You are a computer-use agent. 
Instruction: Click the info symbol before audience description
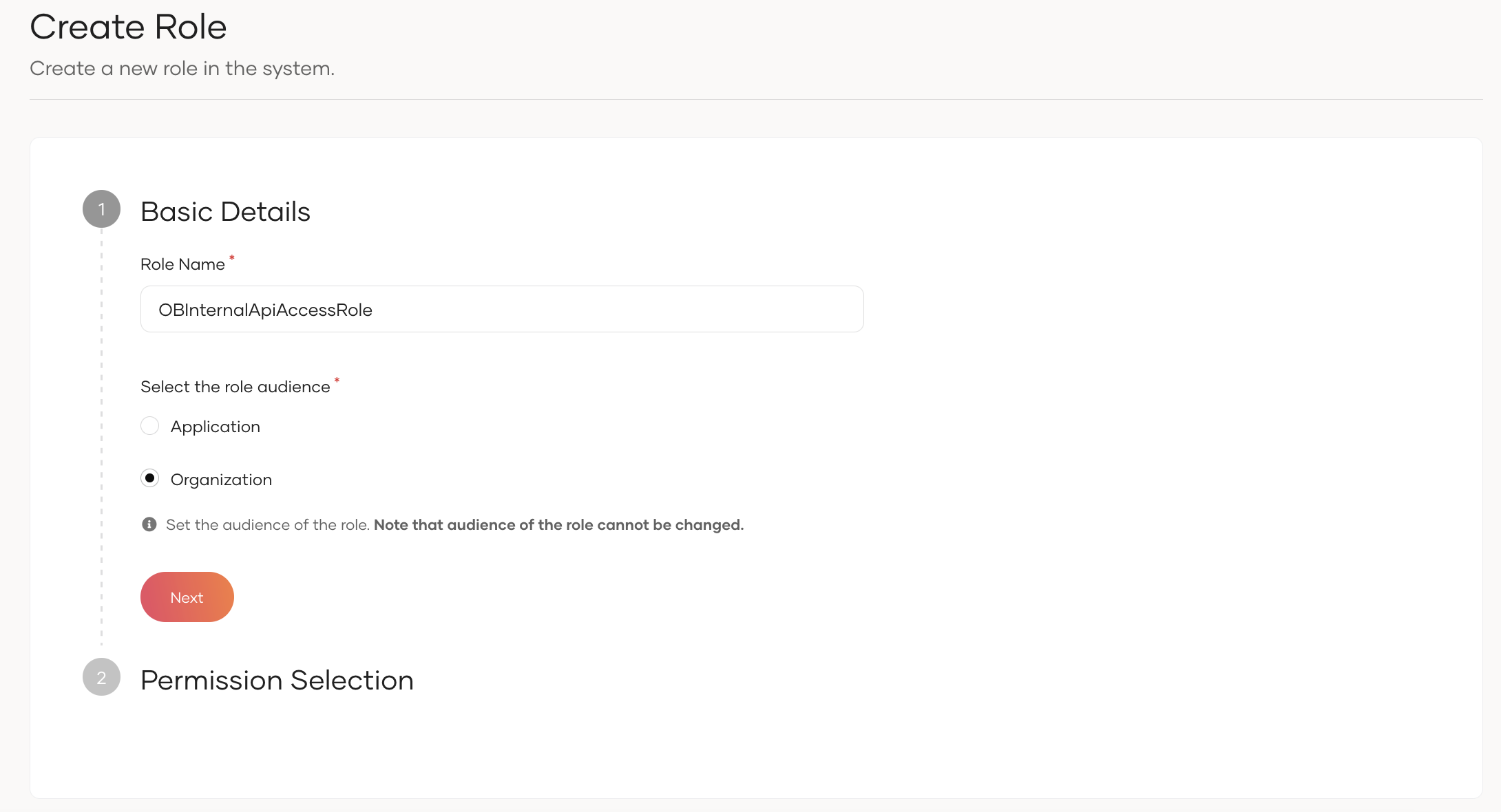click(149, 524)
